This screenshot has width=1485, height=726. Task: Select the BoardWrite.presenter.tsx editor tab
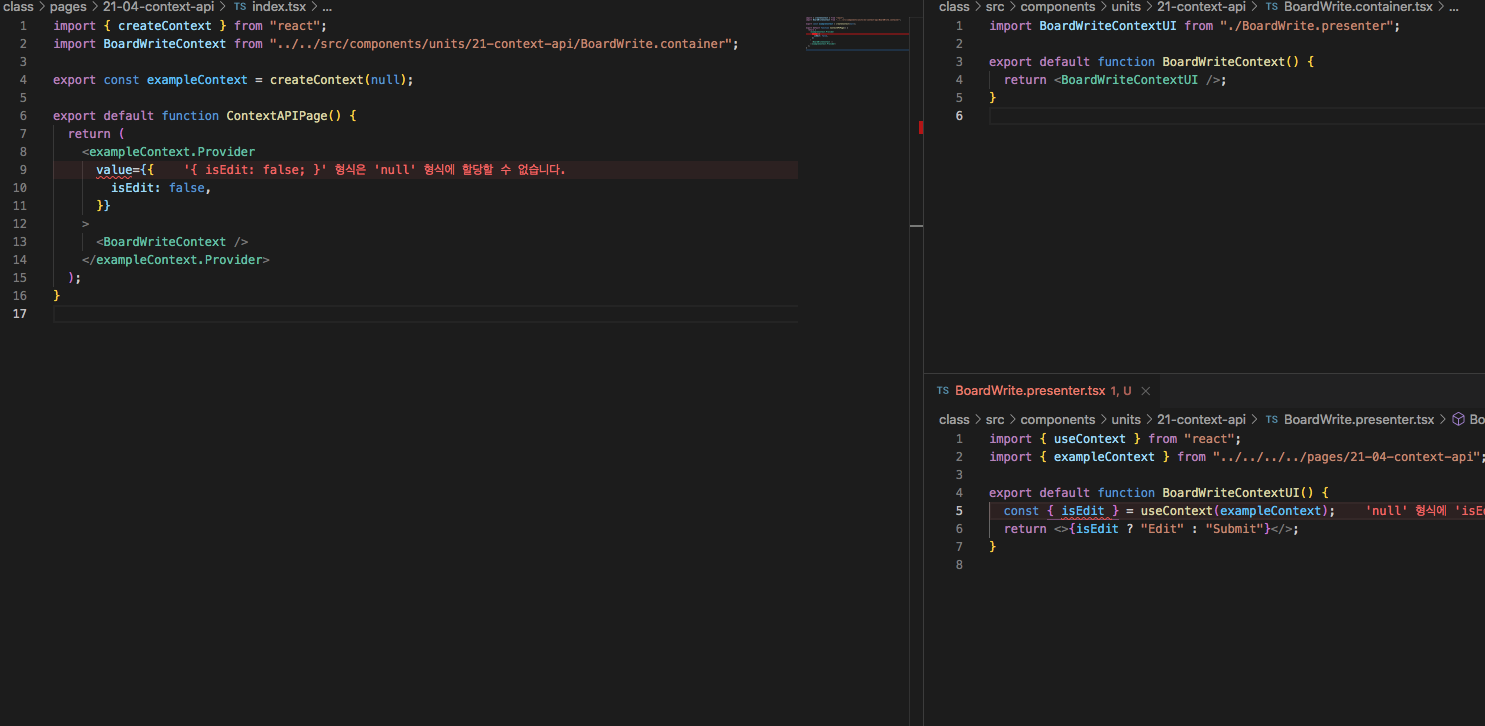pos(1043,391)
